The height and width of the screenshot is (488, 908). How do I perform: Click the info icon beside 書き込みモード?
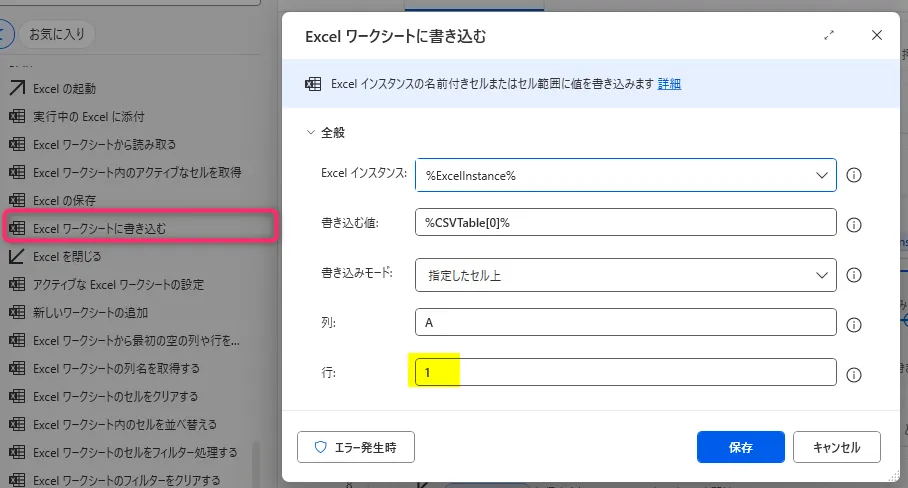(x=854, y=274)
